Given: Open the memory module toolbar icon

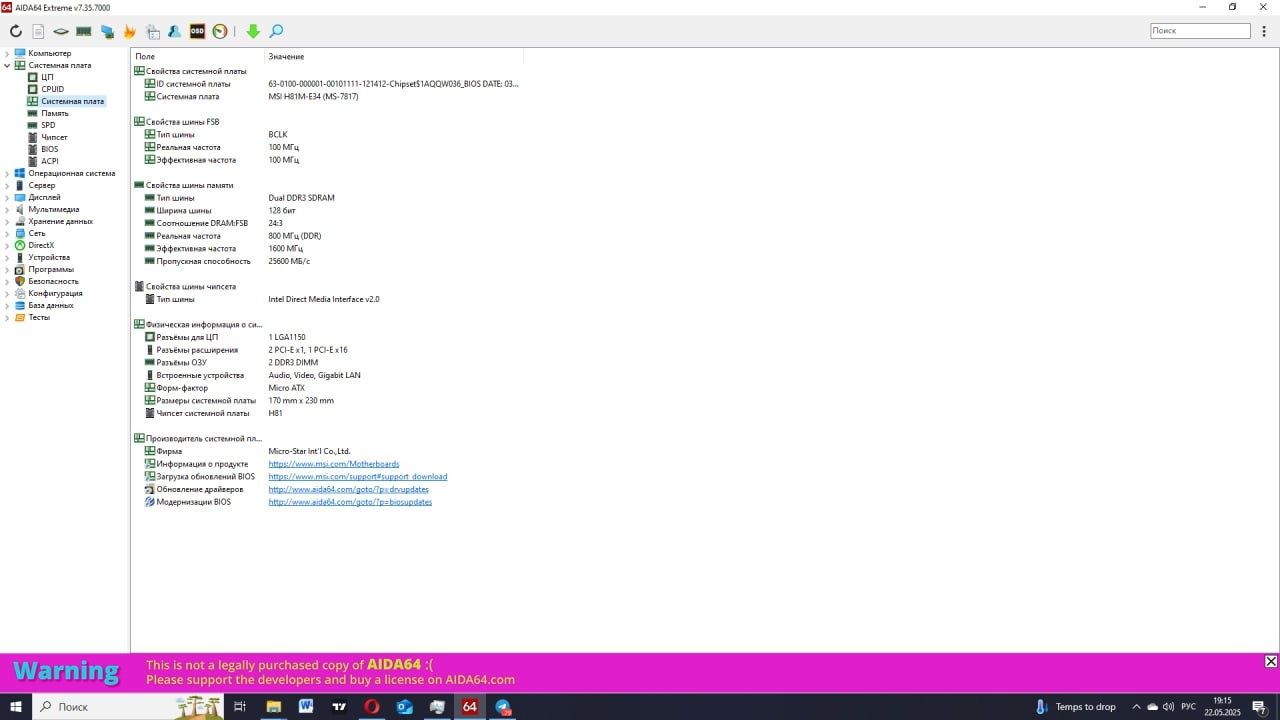Looking at the screenshot, I should [x=84, y=32].
